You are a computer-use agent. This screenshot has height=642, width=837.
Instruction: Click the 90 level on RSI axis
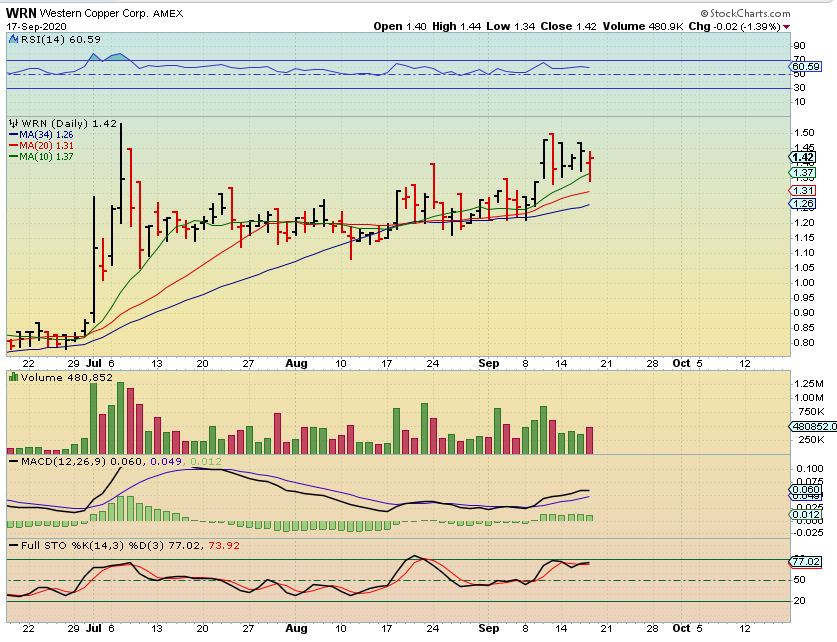pyautogui.click(x=800, y=46)
